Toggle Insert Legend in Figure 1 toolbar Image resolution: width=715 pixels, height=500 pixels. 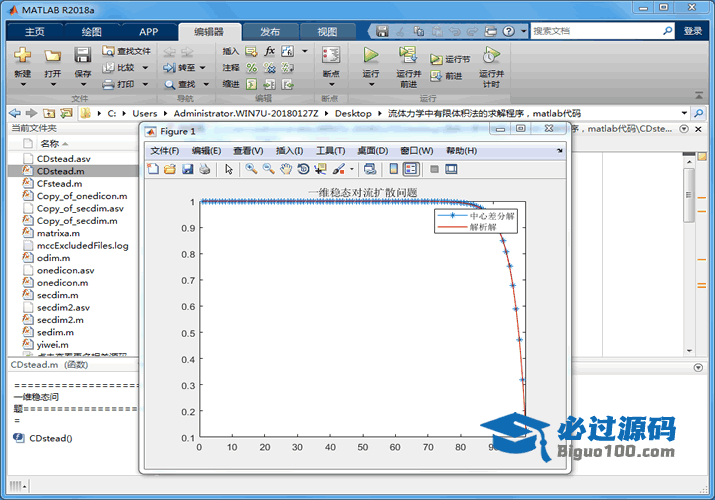(411, 169)
